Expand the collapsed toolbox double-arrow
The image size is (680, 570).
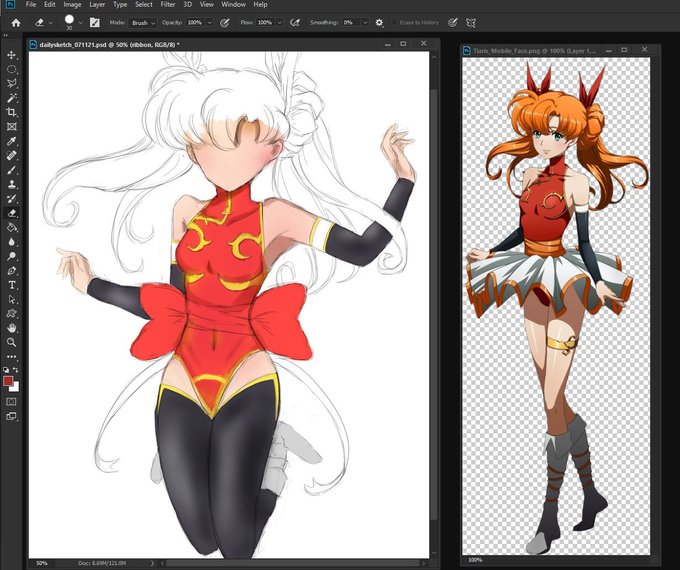6,35
